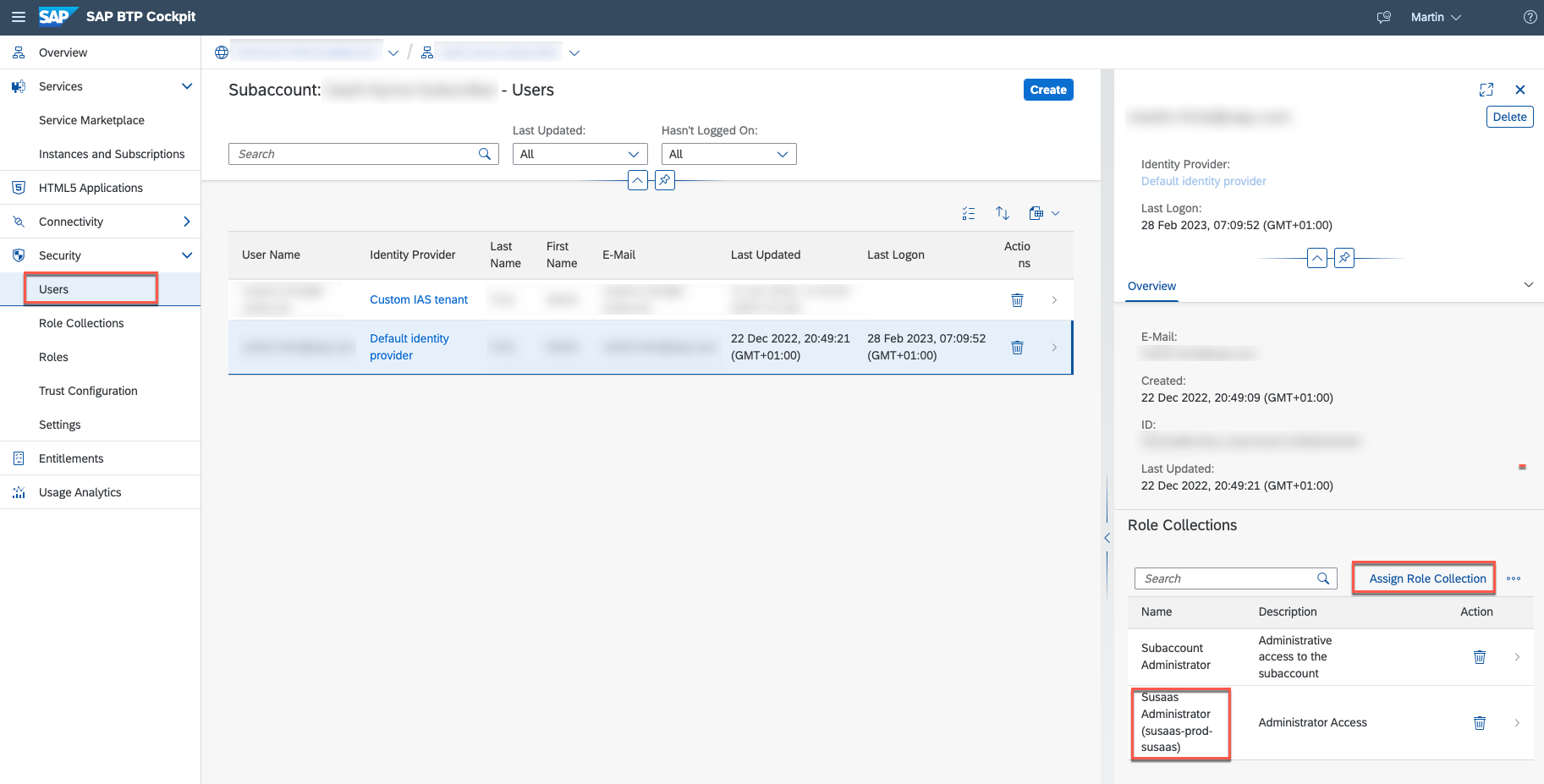Open the table multi-select settings icon
1544x784 pixels.
[969, 213]
